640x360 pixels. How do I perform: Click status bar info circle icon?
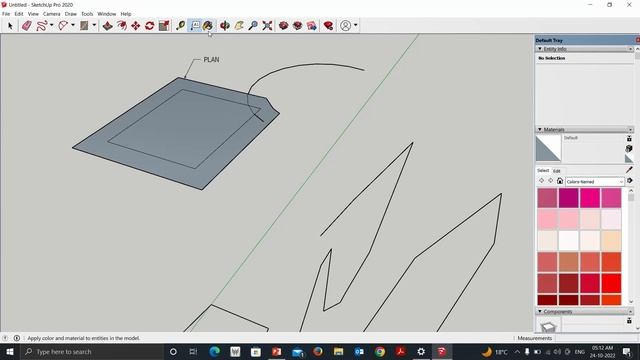(17, 338)
